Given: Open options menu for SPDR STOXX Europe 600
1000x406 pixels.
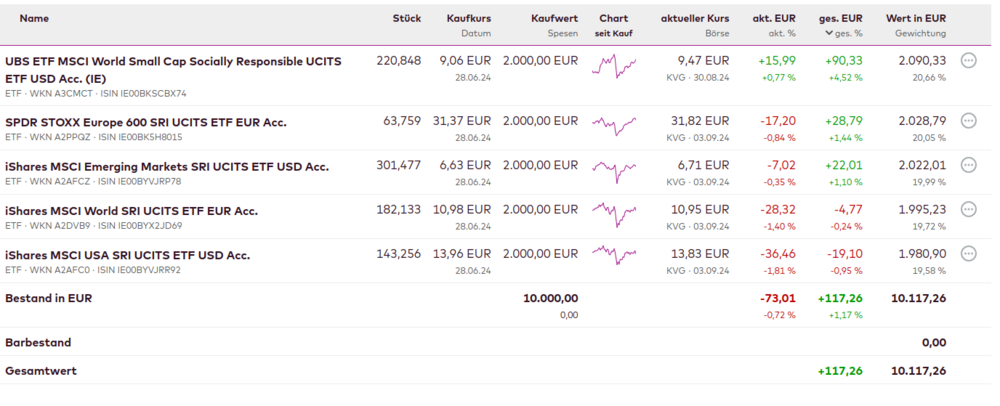Looking at the screenshot, I should point(968,121).
